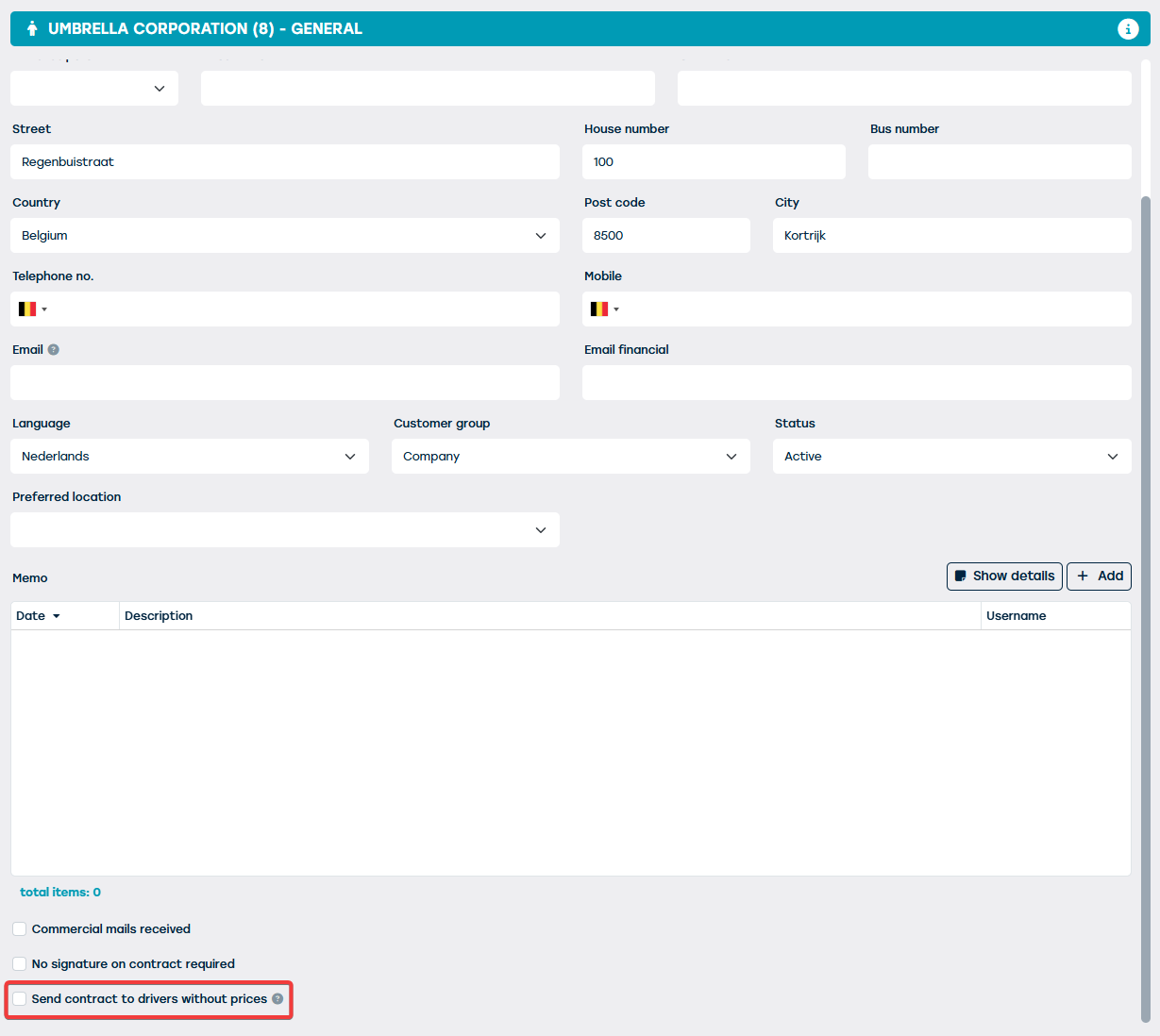Screen dimensions: 1160x1036
Task: Expand the Language dropdown showing Nederlands
Action: click(x=190, y=457)
